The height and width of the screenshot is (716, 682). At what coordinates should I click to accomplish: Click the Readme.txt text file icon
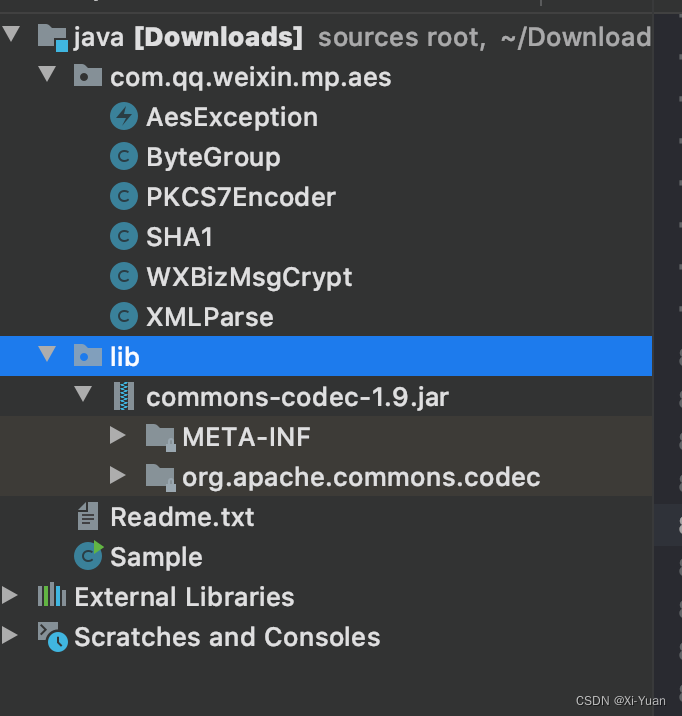coord(88,516)
